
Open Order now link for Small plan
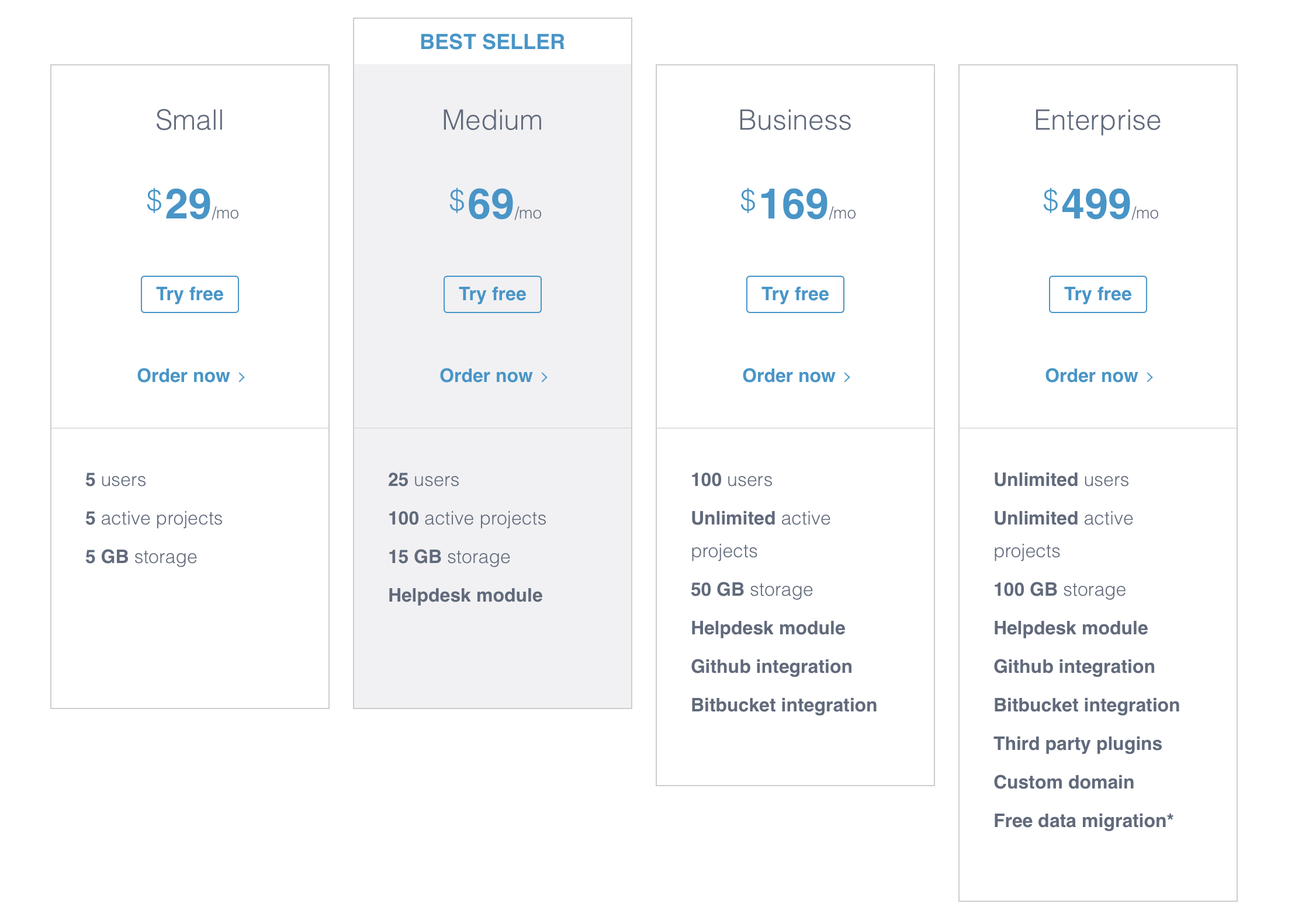point(191,376)
